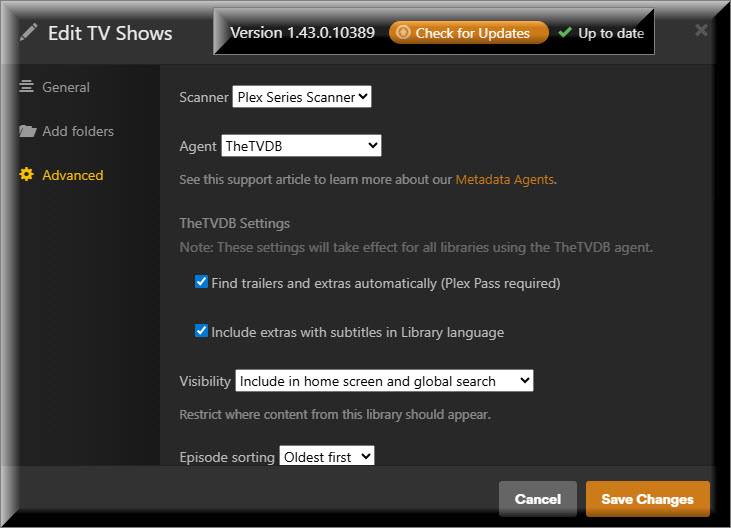This screenshot has height=528, width=731.
Task: Uncheck Find trailers and extras automatically
Action: click(201, 282)
